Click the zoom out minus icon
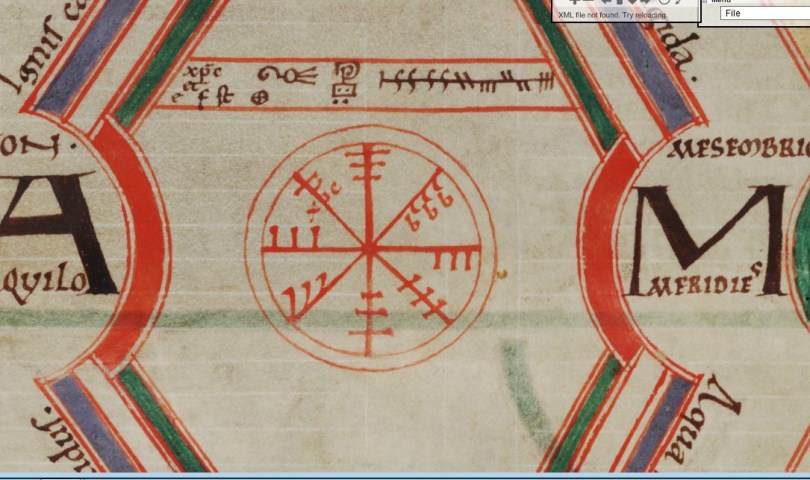This screenshot has width=810, height=480. click(590, 3)
